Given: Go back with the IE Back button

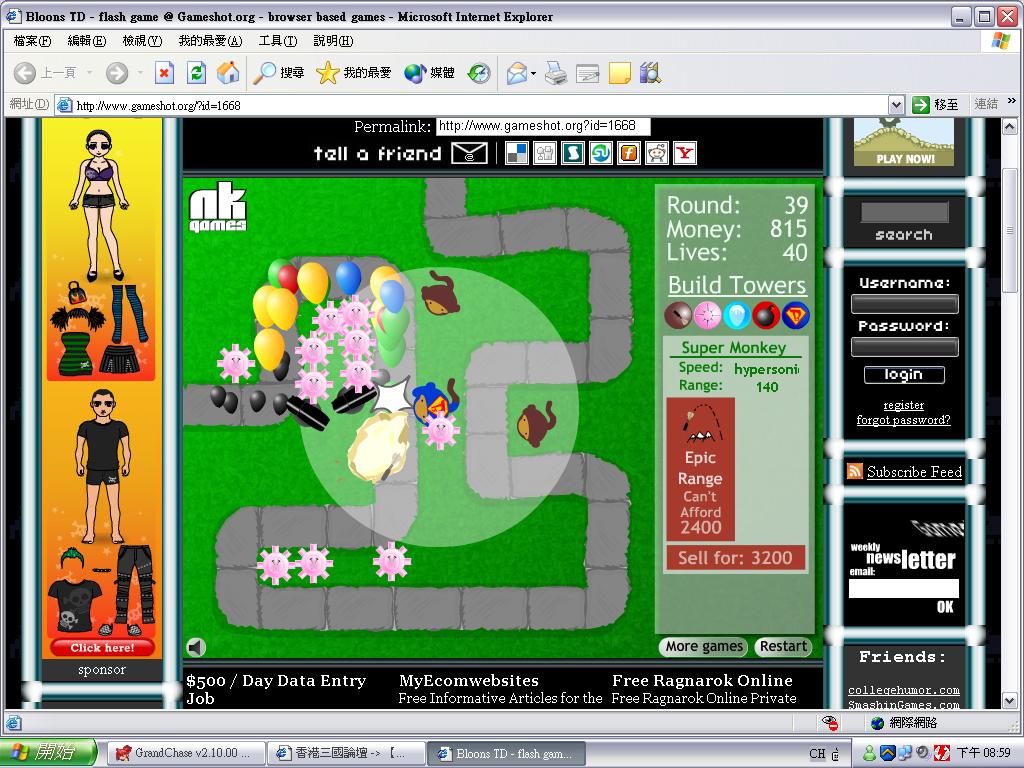Looking at the screenshot, I should tap(44, 72).
